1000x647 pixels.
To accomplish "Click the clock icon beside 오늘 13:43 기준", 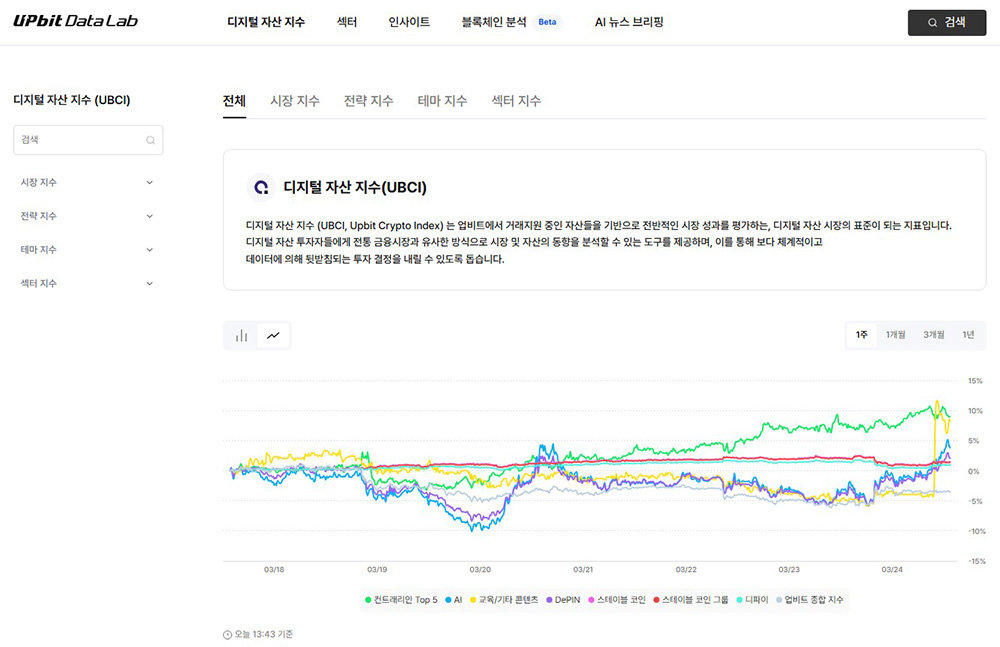I will [x=227, y=635].
